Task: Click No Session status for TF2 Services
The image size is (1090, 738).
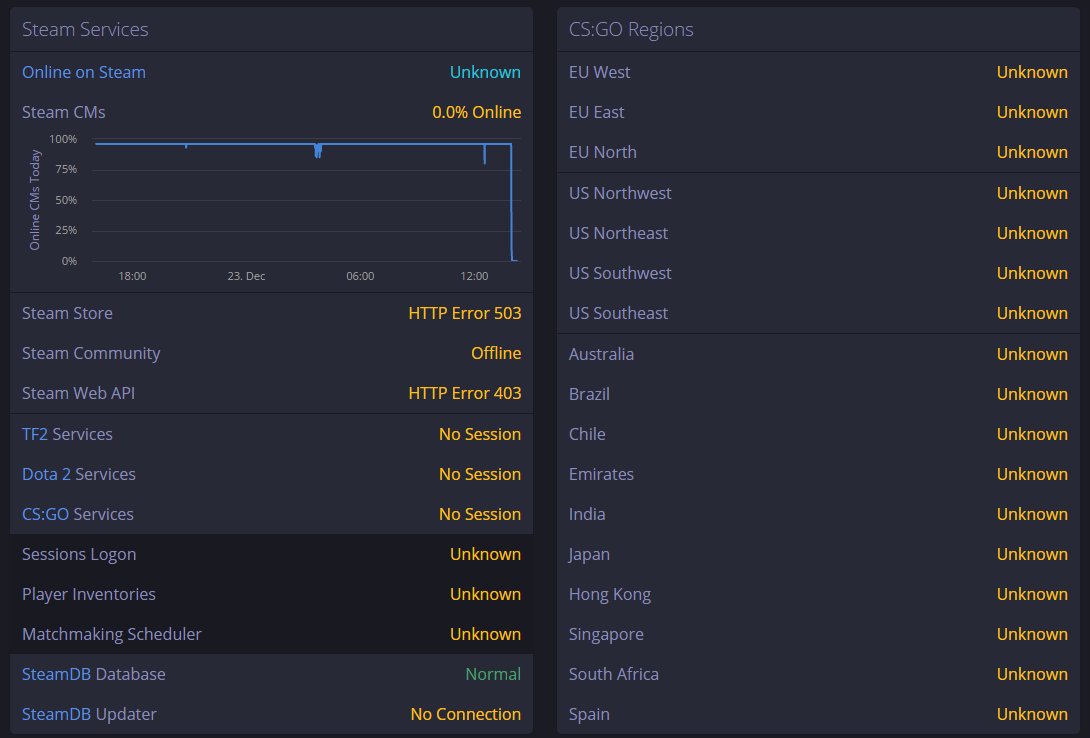Action: [480, 434]
